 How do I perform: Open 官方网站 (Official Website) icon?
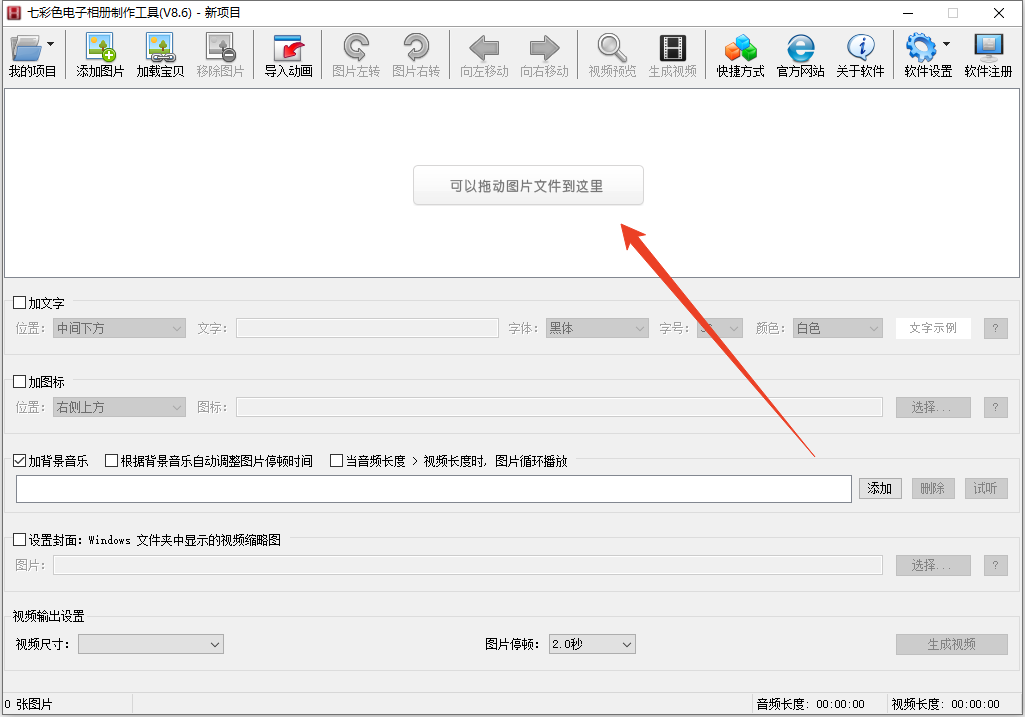click(x=800, y=48)
